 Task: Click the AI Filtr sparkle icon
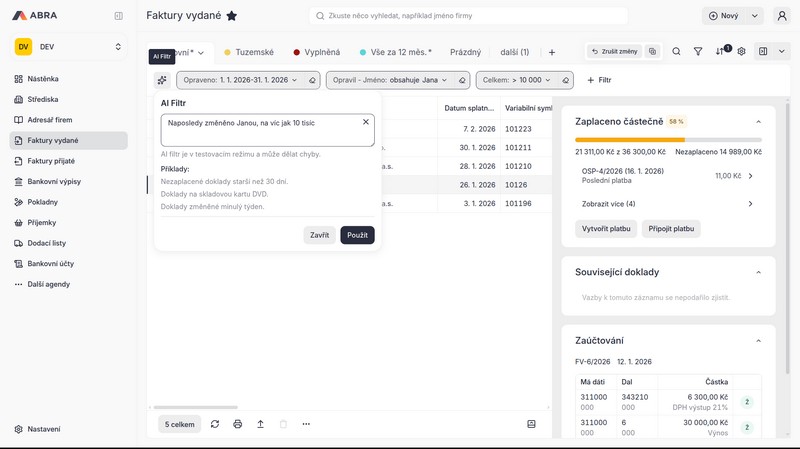pos(162,80)
